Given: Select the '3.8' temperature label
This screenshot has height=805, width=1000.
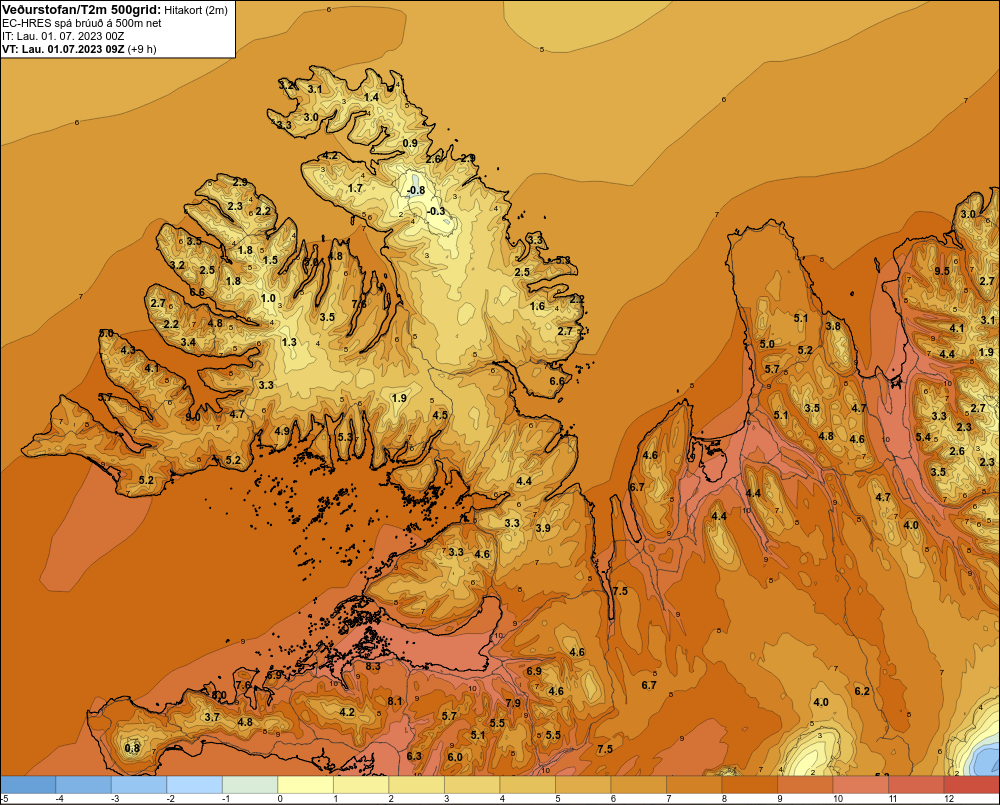Looking at the screenshot, I should click(833, 326).
